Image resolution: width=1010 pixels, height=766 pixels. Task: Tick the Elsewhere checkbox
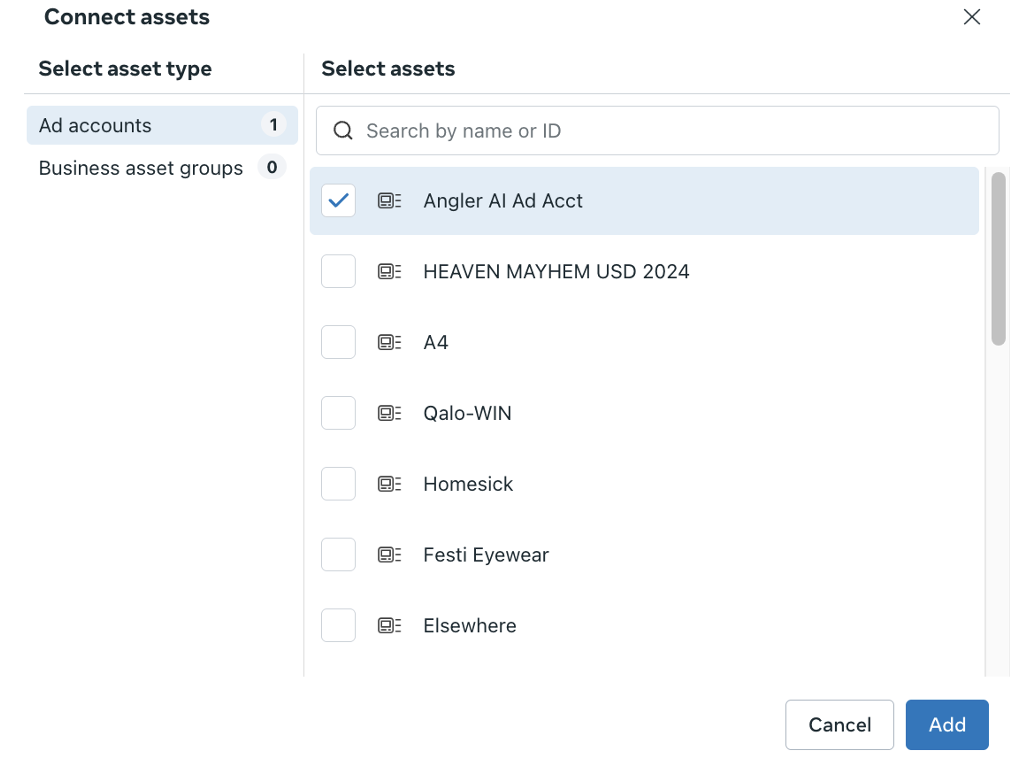338,626
